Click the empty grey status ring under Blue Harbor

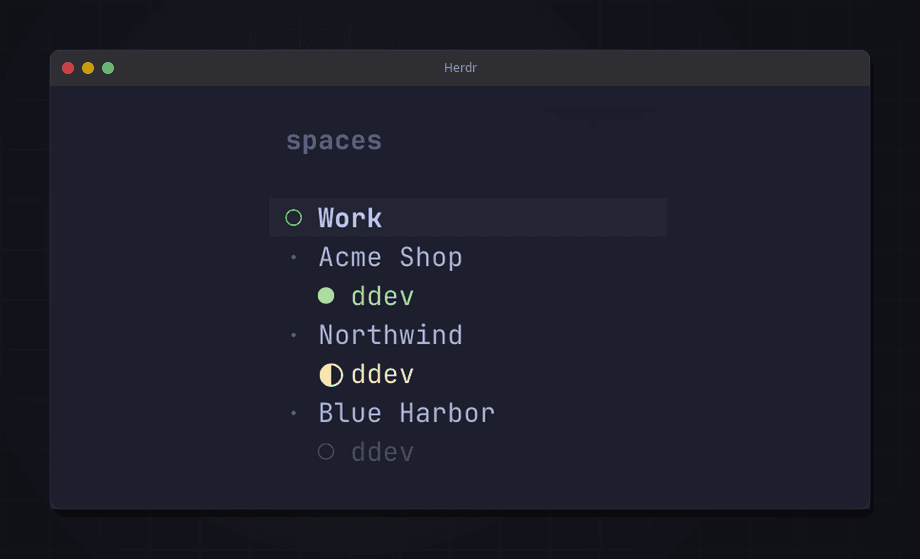(x=326, y=452)
